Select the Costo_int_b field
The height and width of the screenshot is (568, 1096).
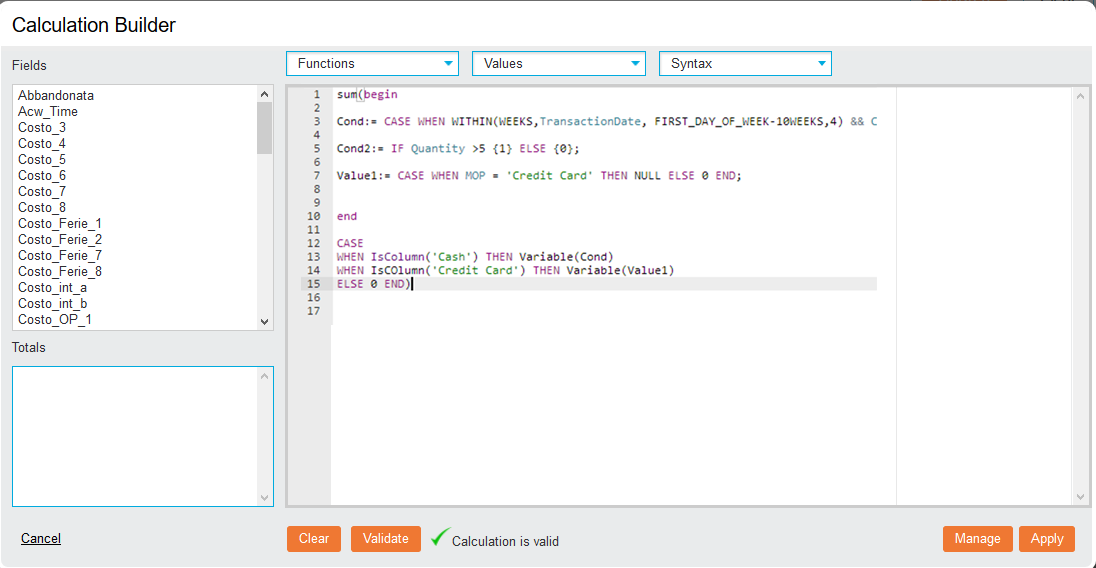52,304
